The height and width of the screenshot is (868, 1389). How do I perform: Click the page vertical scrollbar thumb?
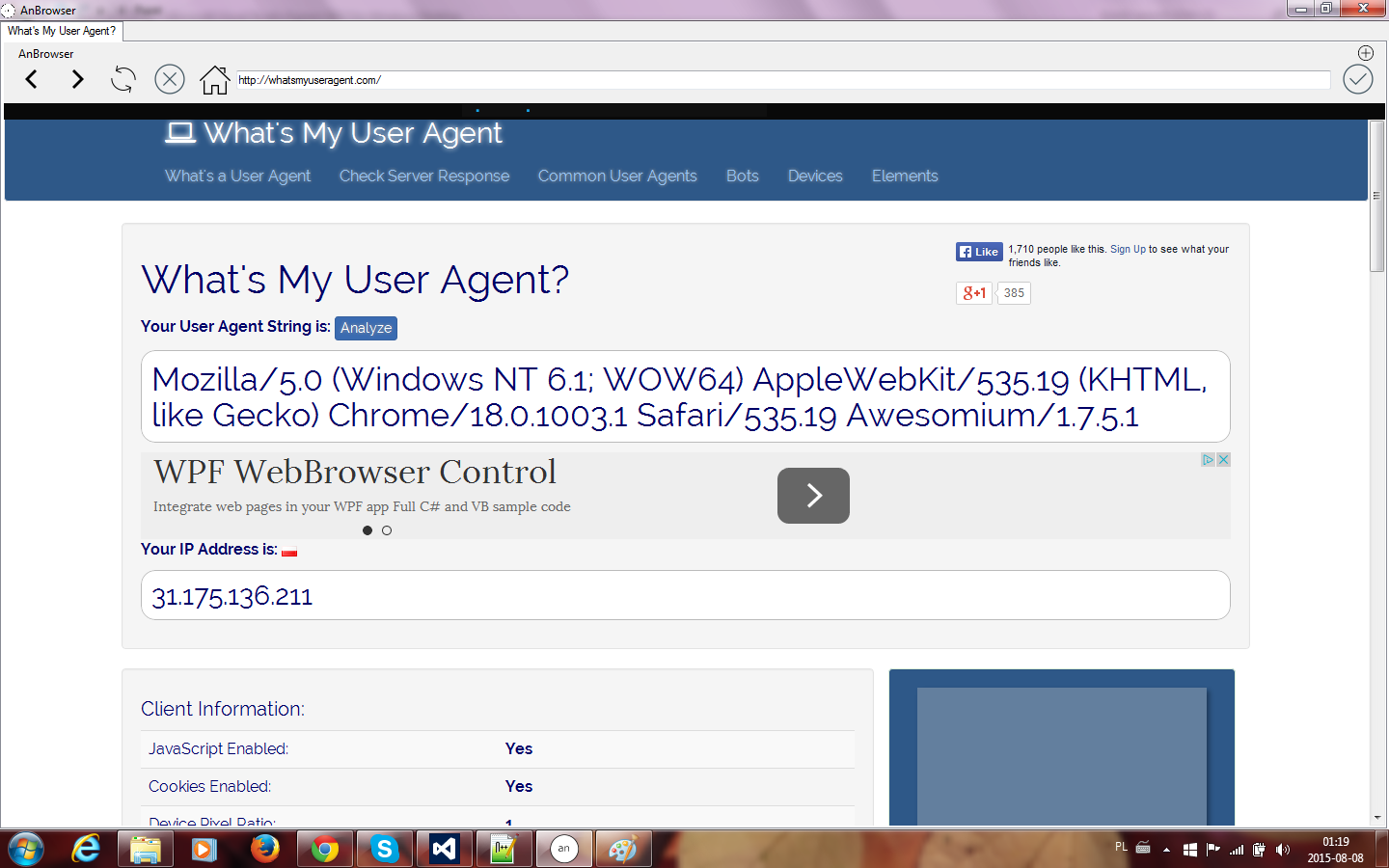pos(1377,196)
